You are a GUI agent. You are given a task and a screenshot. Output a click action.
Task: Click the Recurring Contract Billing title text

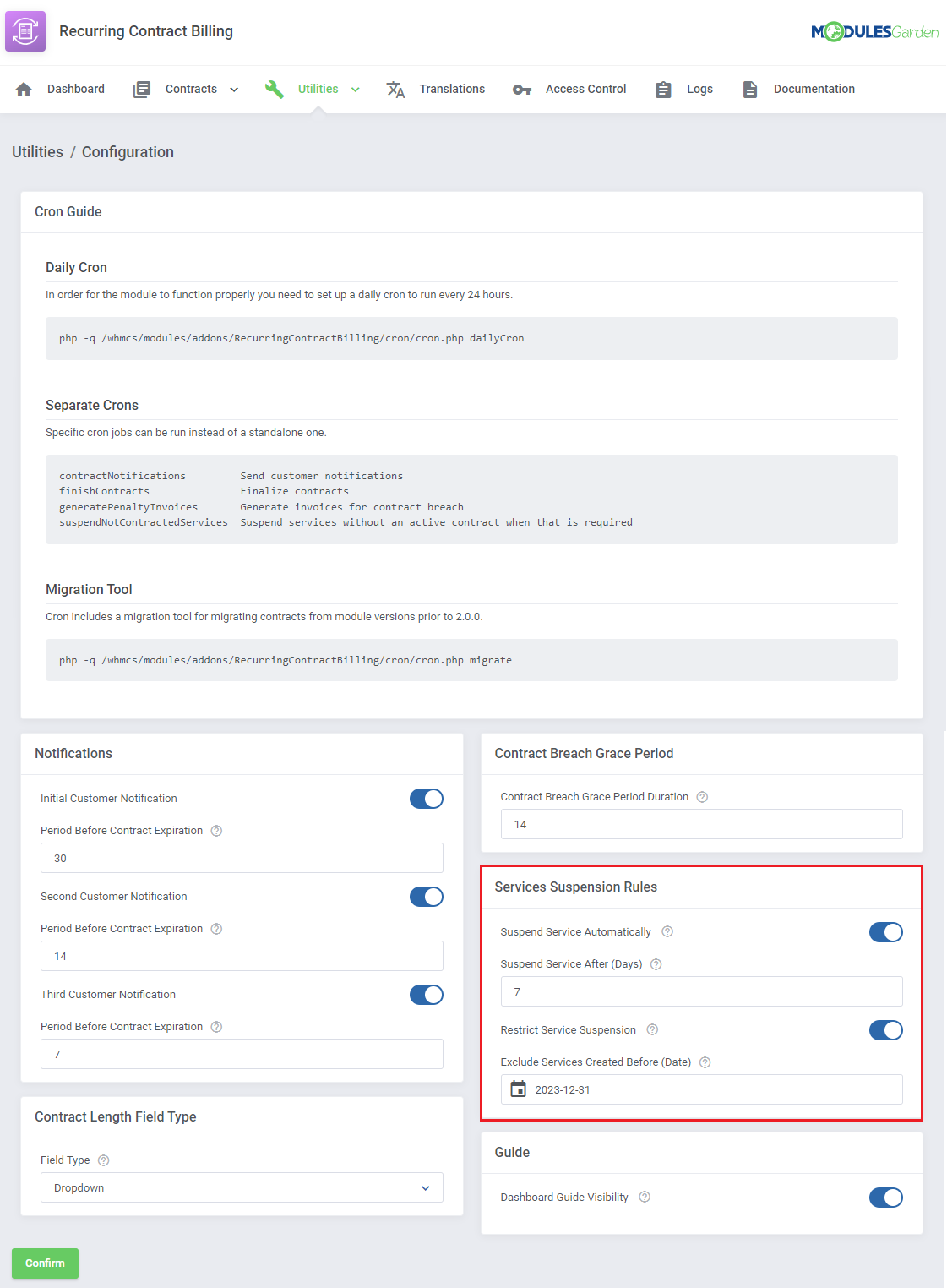pos(146,31)
